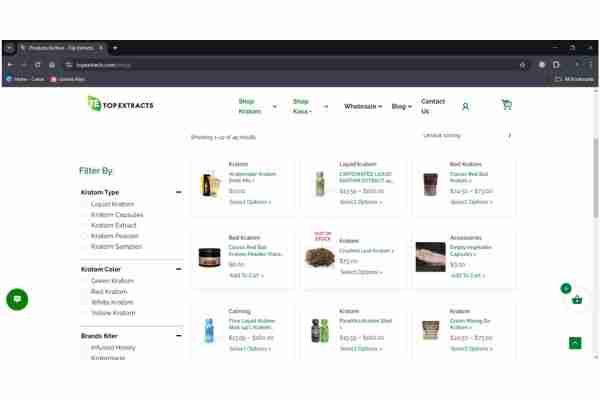The height and width of the screenshot is (400, 600).
Task: Open the second bookmark with pink icon
Action: pyautogui.click(x=68, y=79)
